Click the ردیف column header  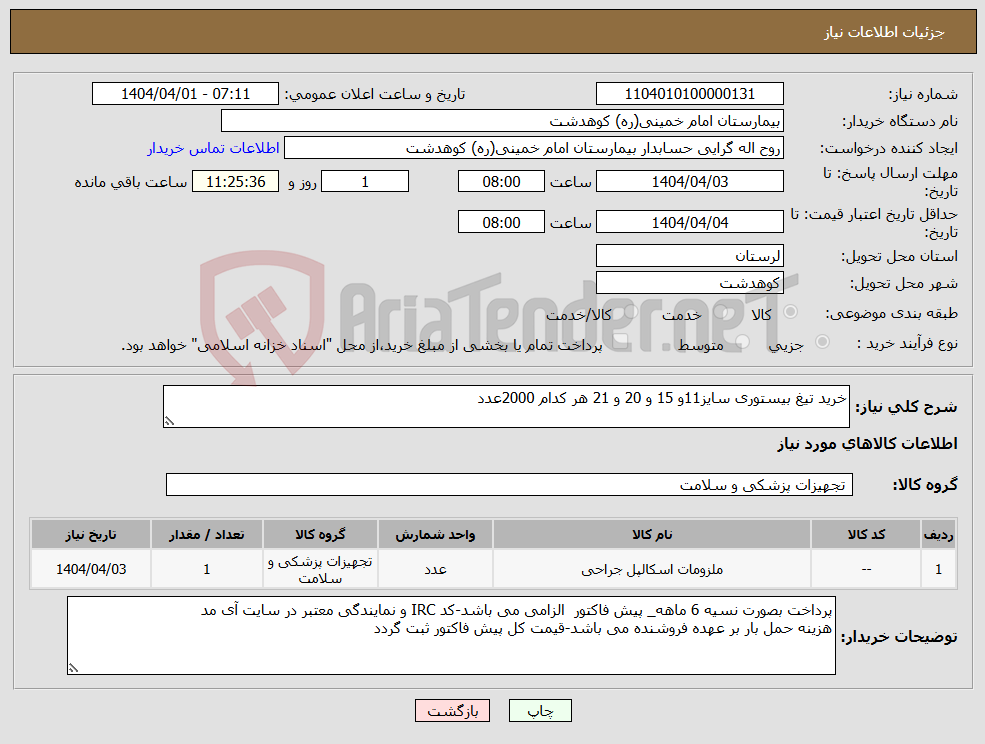click(x=938, y=534)
